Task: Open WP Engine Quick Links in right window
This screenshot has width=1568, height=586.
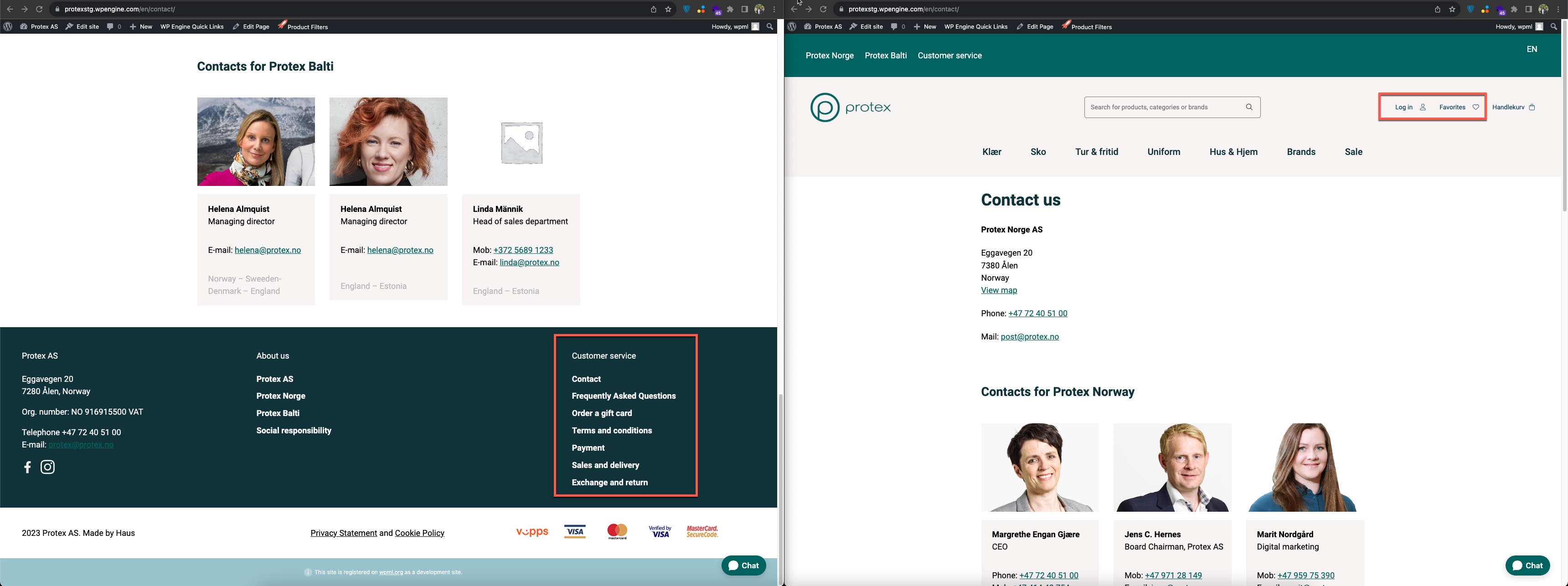Action: 976,27
